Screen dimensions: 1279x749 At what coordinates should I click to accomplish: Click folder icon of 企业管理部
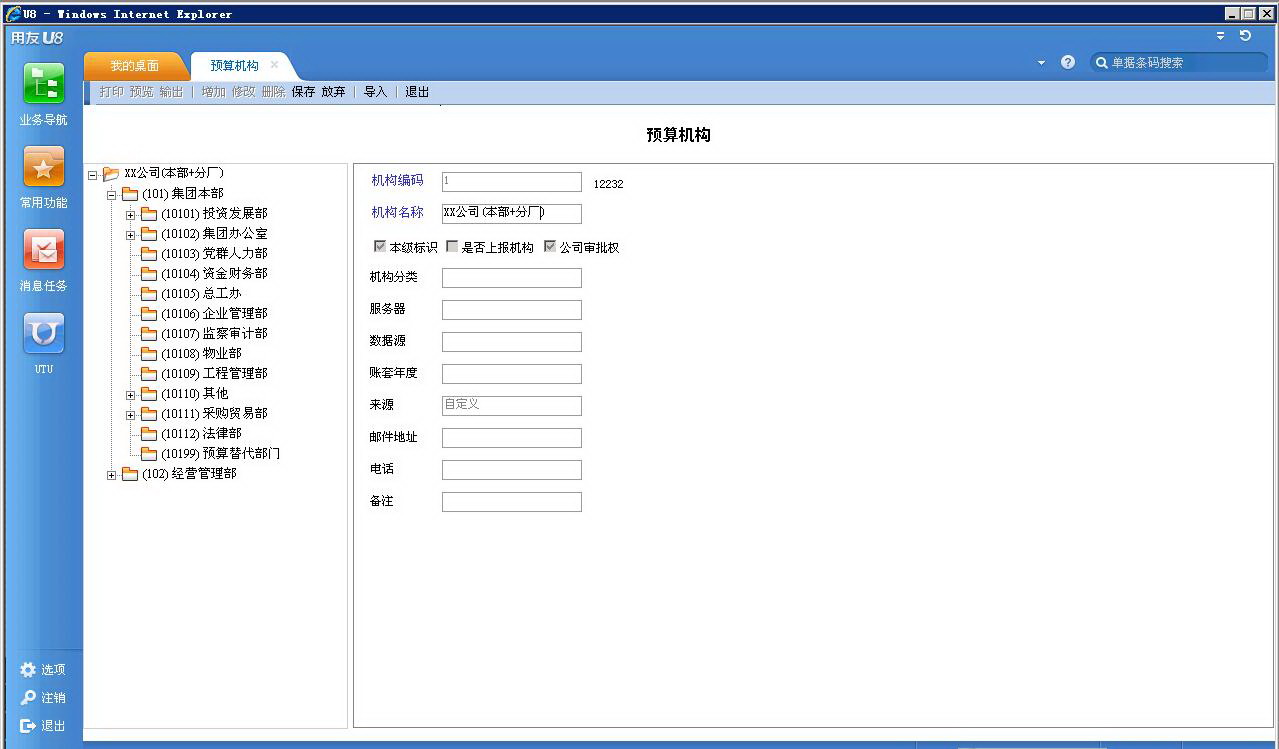click(149, 314)
